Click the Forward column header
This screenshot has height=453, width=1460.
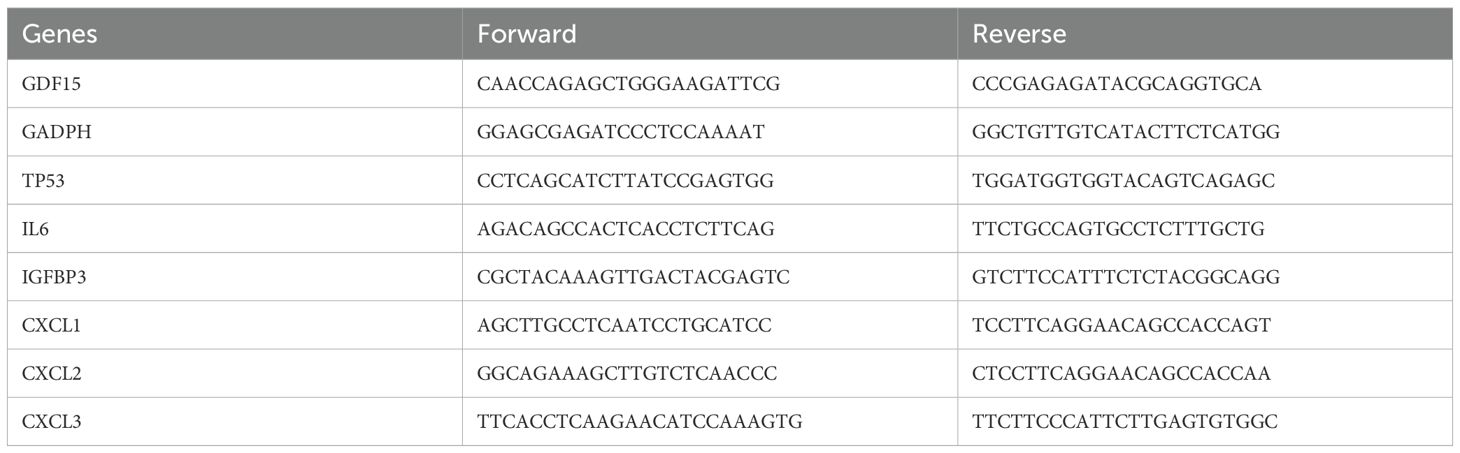527,34
